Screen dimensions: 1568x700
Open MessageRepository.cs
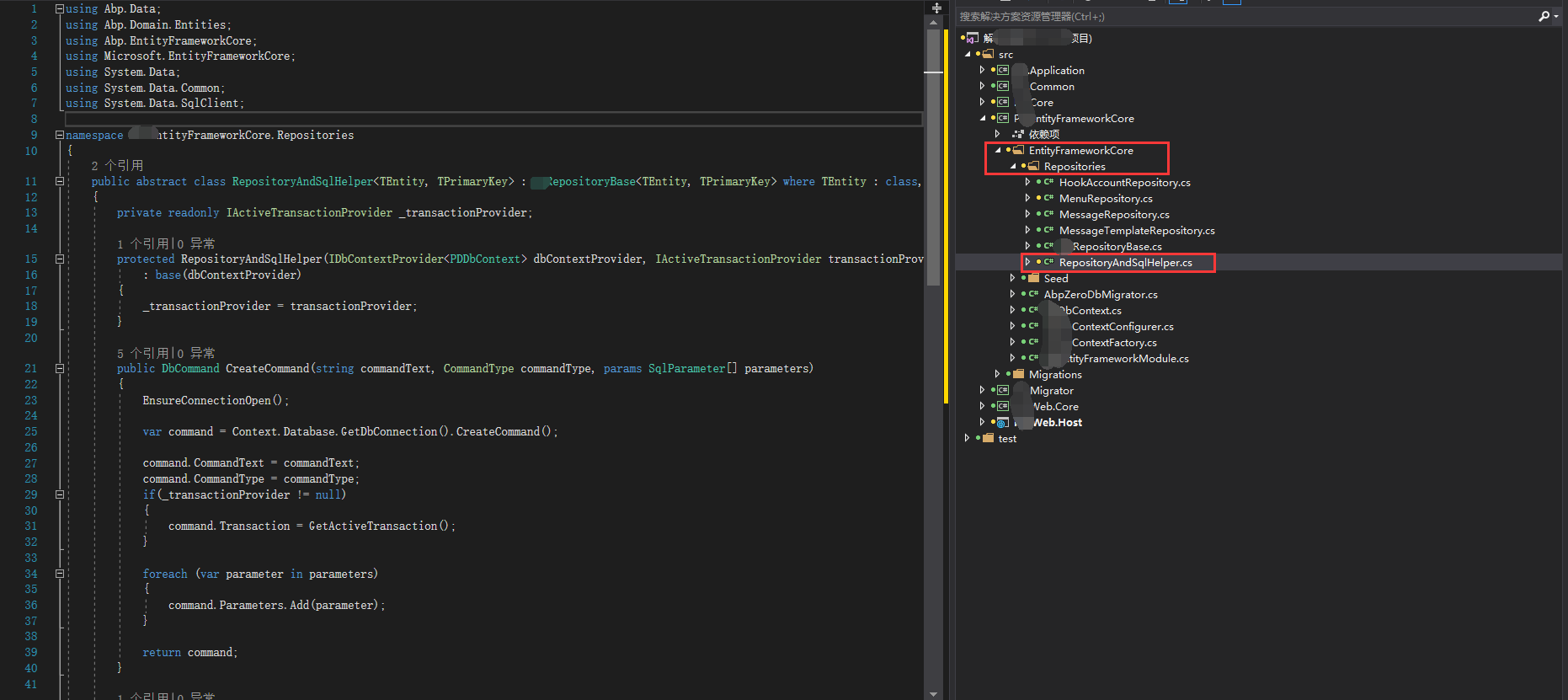(1114, 214)
